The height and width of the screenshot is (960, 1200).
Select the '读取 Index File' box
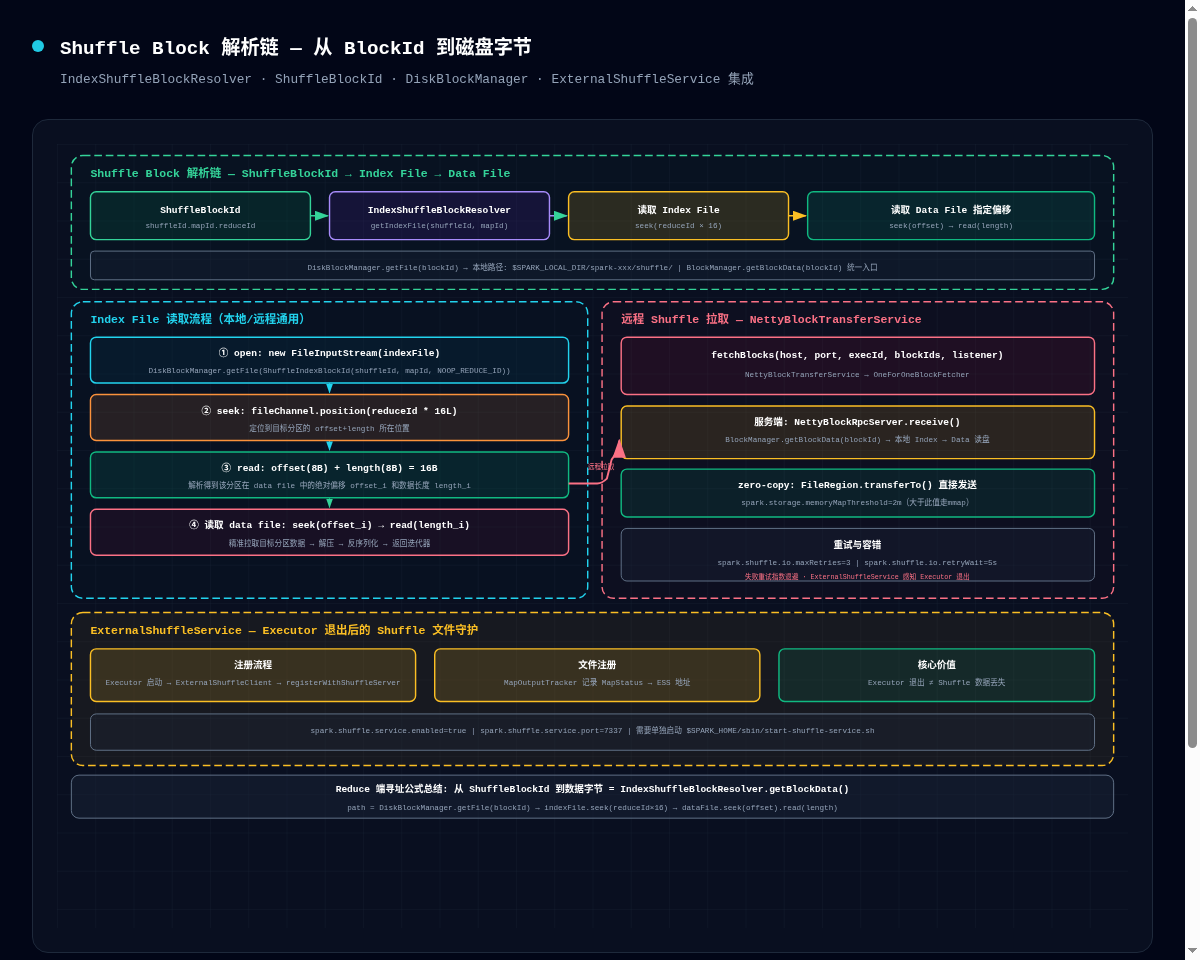(x=678, y=216)
